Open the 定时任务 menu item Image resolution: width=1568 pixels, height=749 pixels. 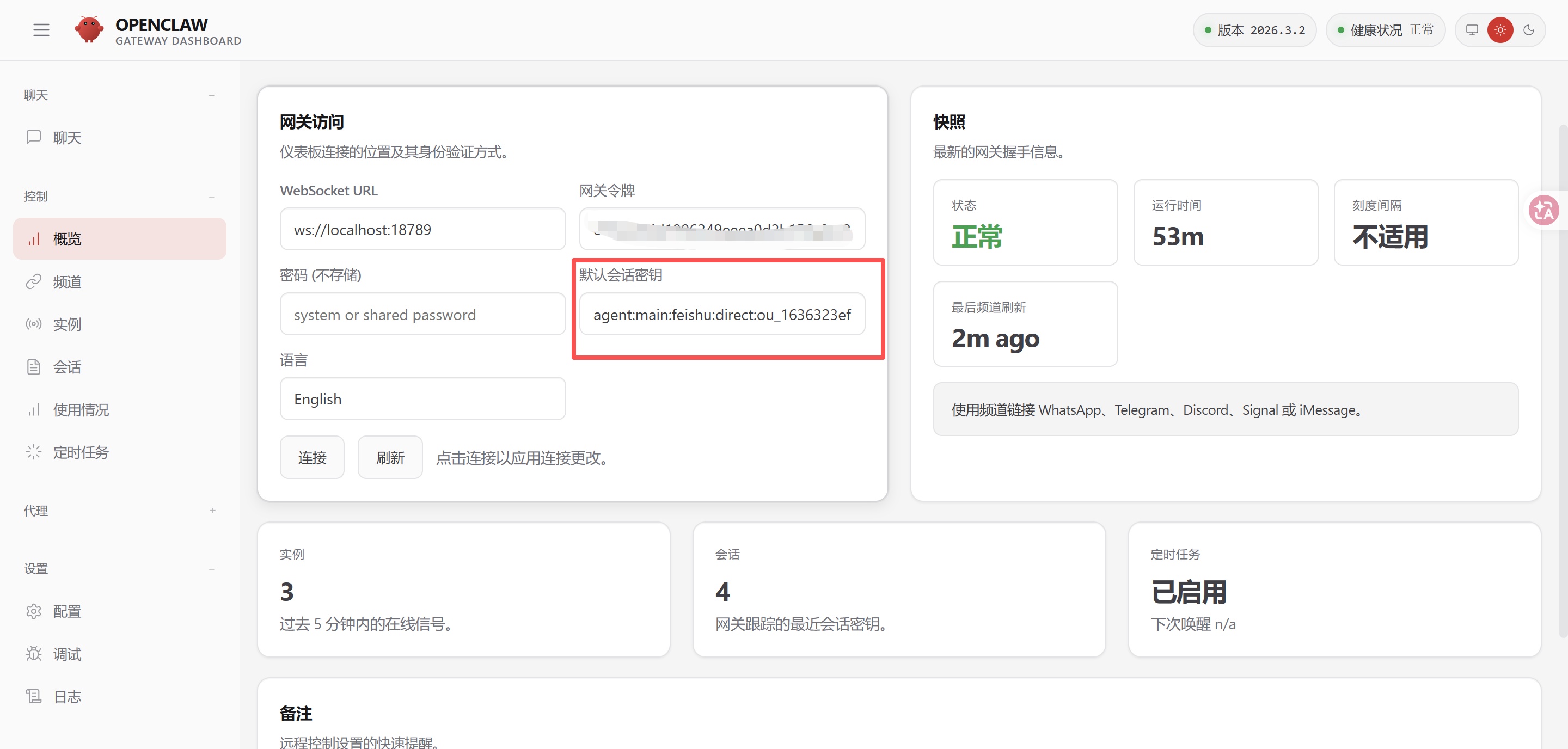tap(81, 452)
